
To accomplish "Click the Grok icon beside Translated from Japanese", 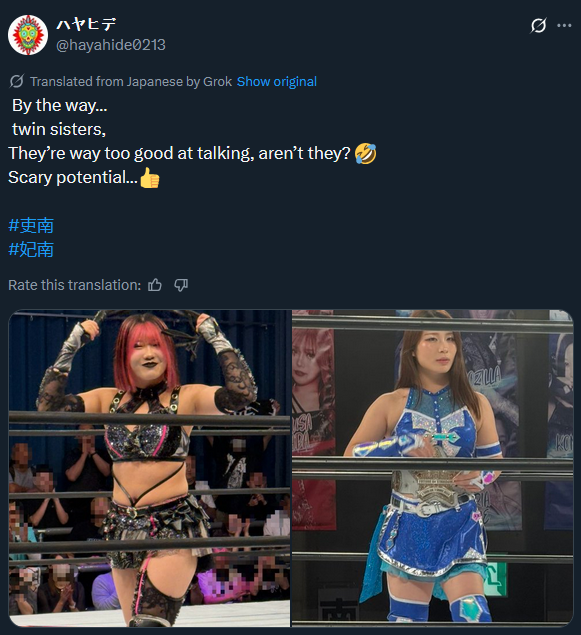I will point(17,81).
